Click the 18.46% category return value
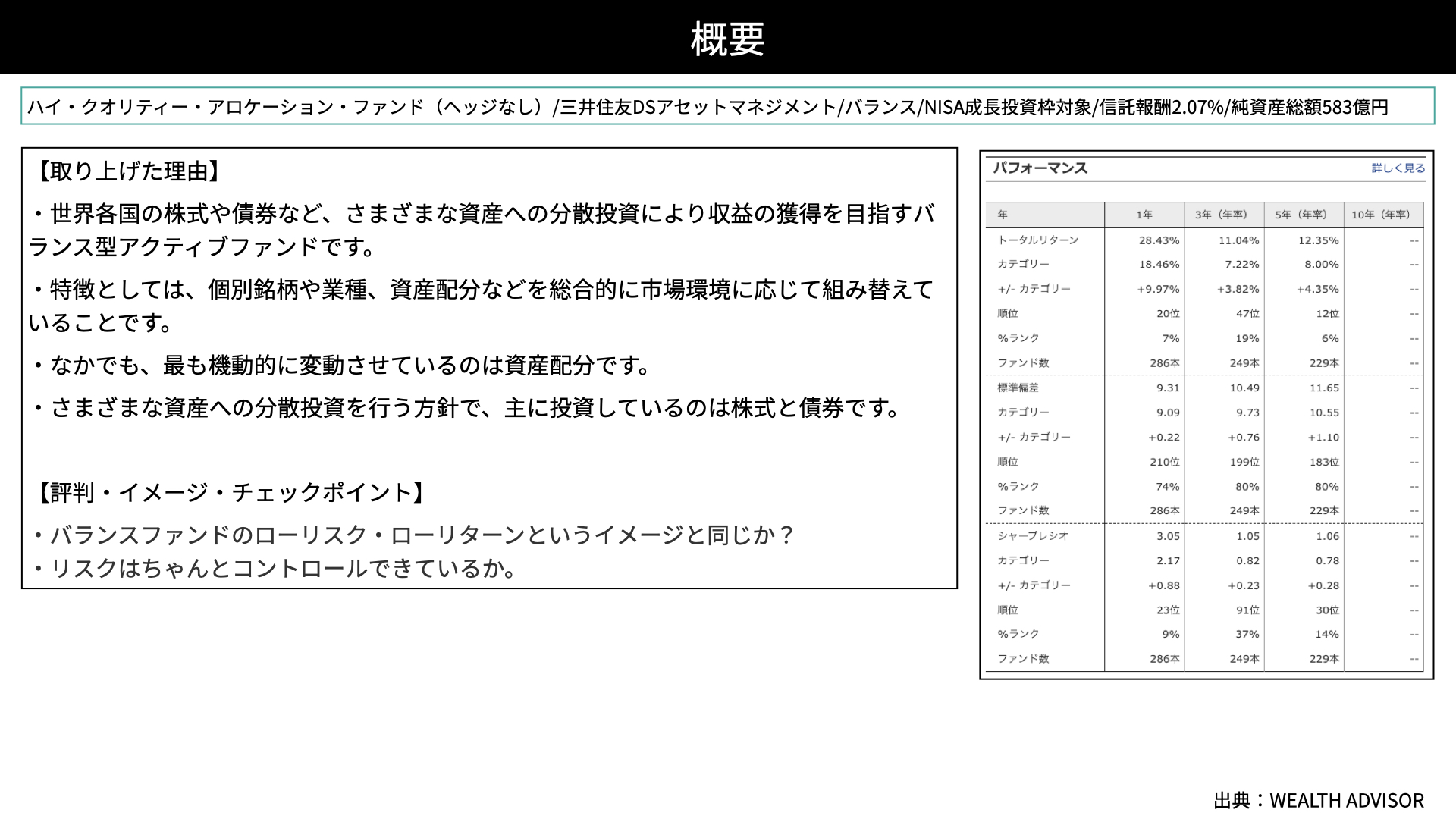Screen dimensions: 1456x819 point(1159,265)
